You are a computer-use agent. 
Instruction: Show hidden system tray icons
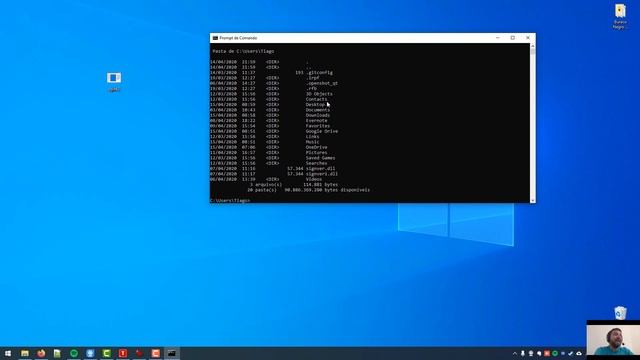[x=515, y=353]
